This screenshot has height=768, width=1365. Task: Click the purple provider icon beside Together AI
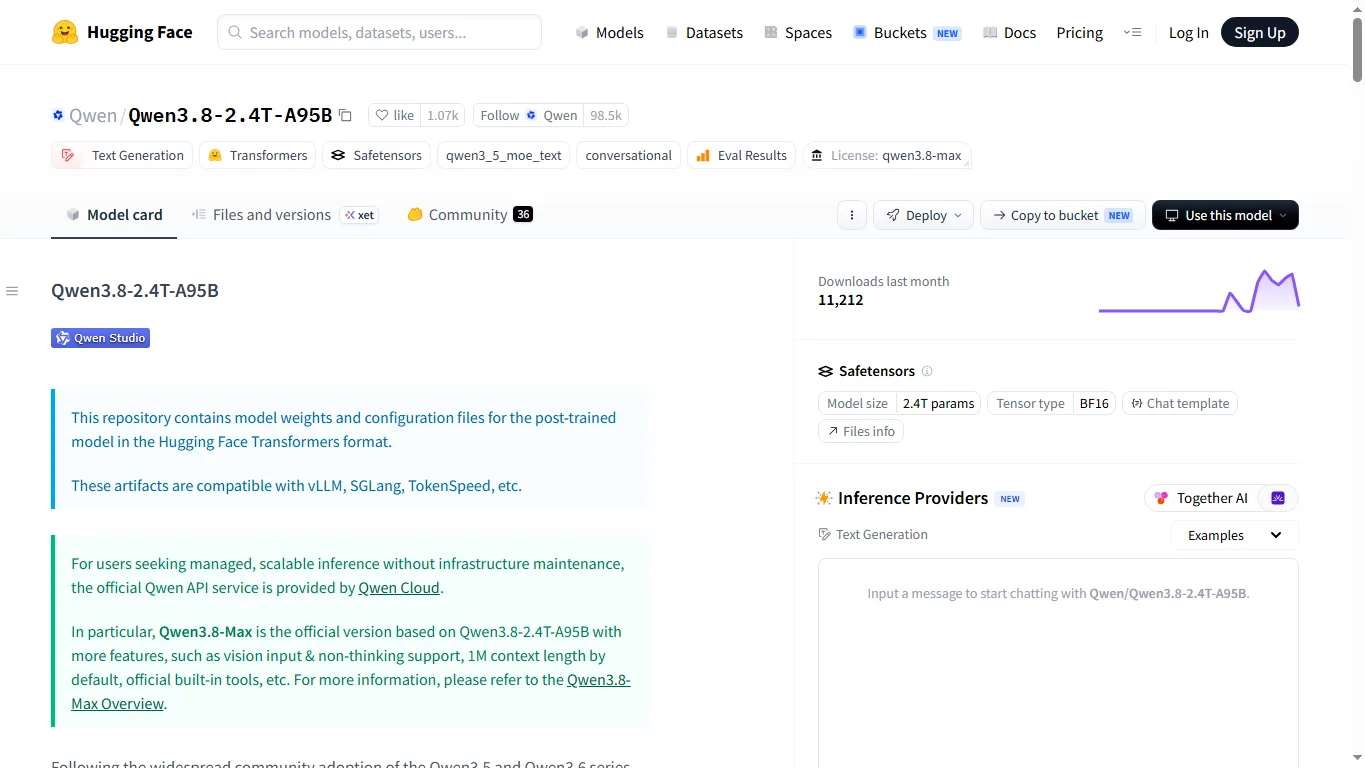1277,498
